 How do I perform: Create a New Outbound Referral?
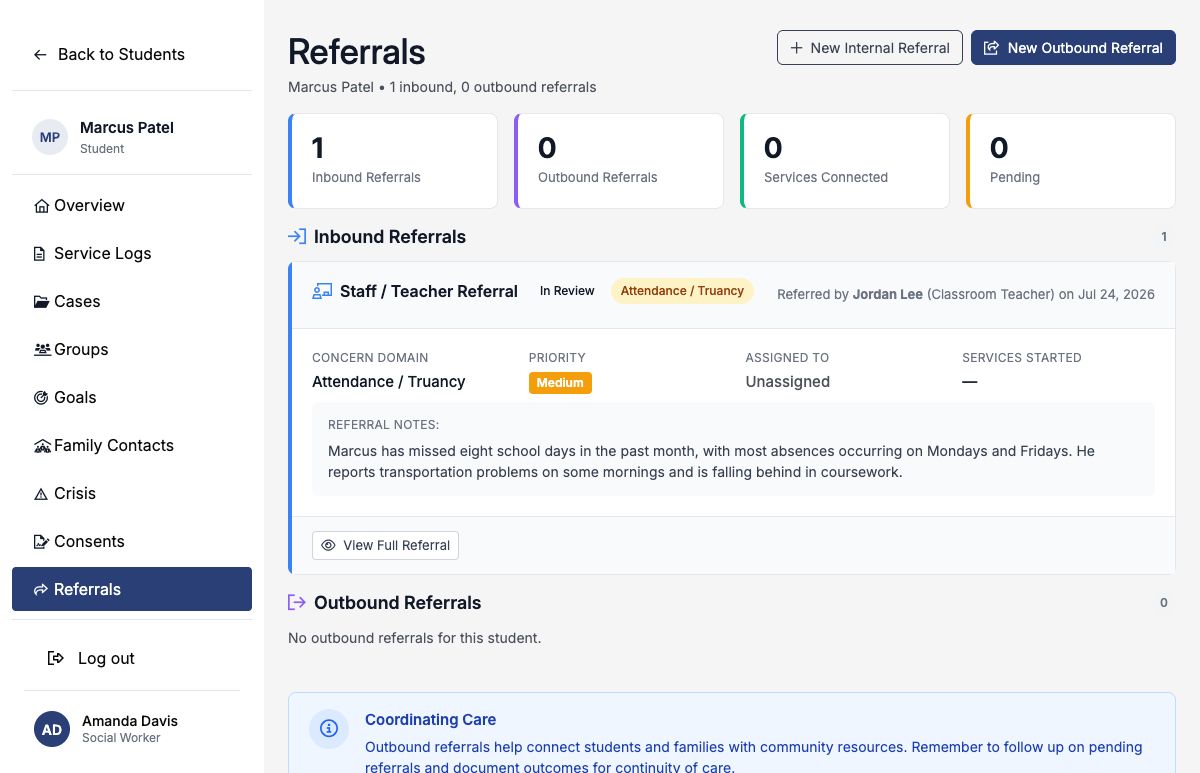coord(1073,48)
